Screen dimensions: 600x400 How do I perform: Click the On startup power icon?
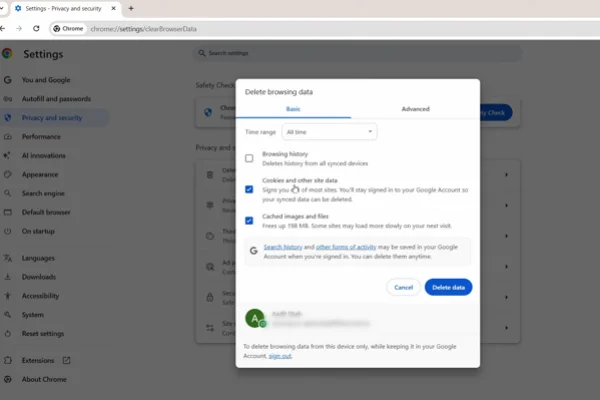point(8,231)
